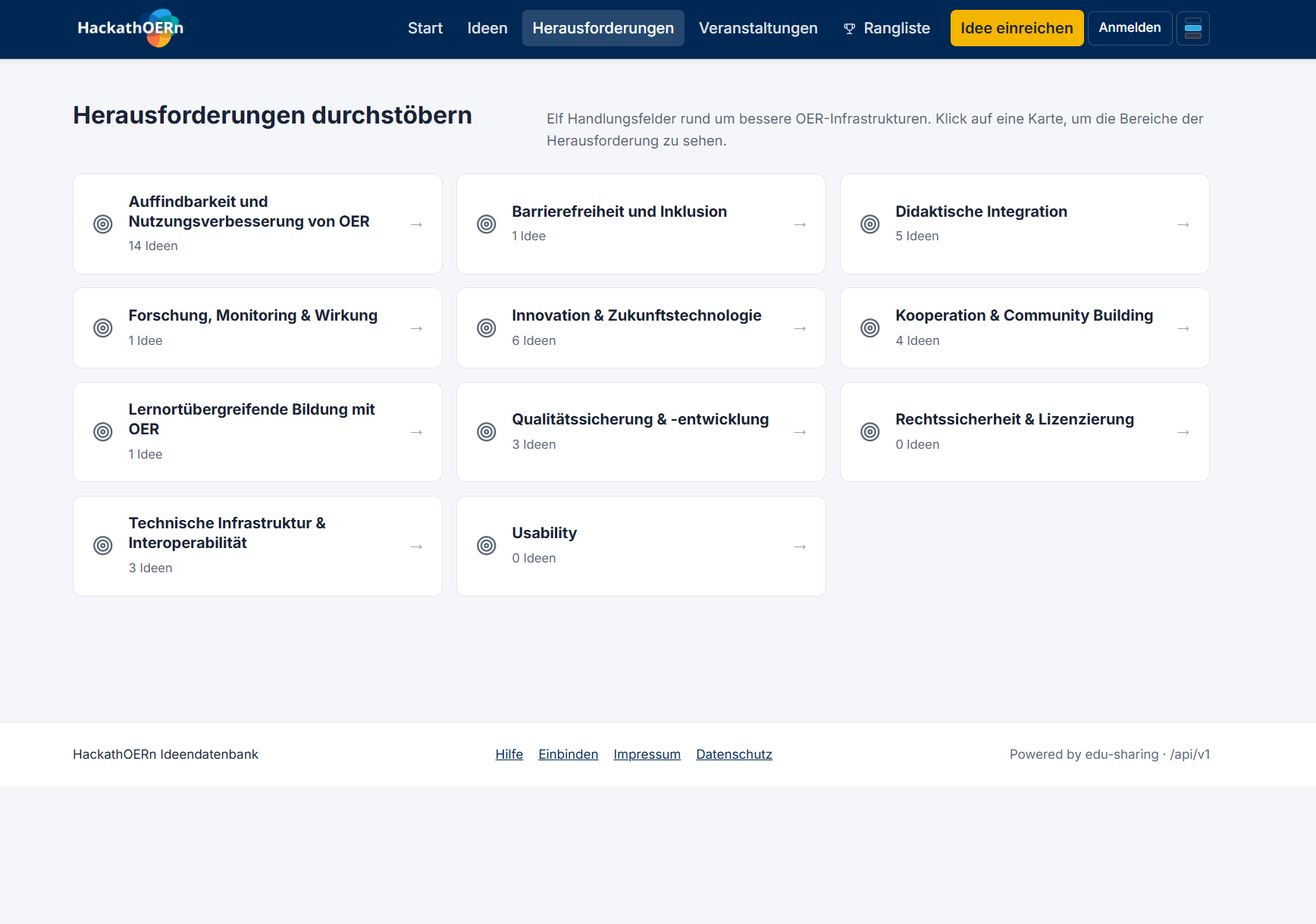This screenshot has width=1316, height=924.
Task: Toggle the theme switcher icon in header
Action: click(1192, 29)
